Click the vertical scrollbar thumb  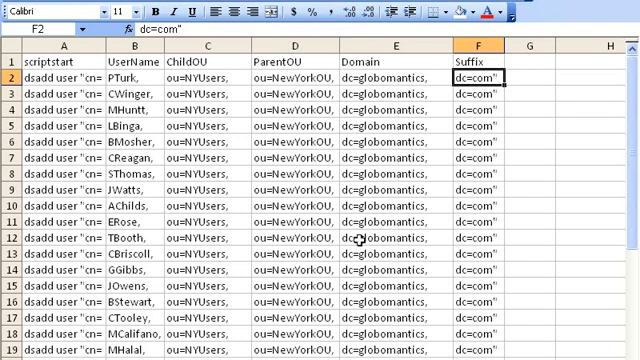click(632, 153)
